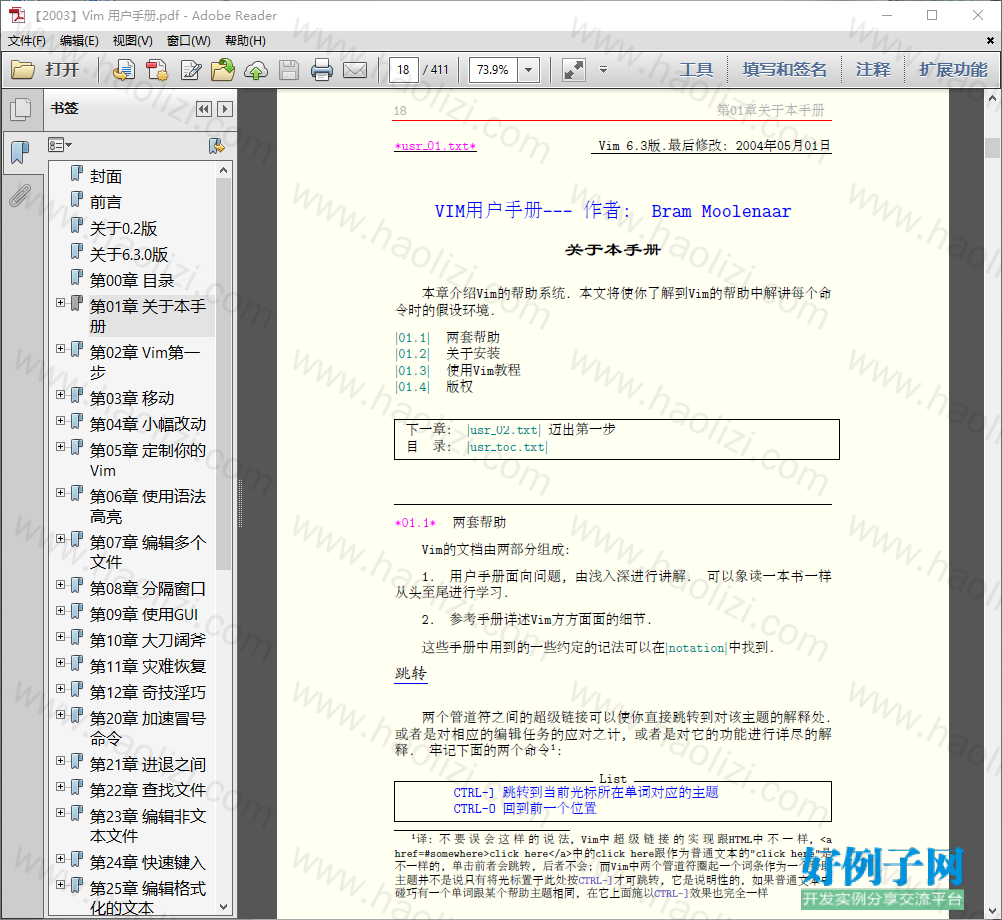Jump to section 01.1 两套帮助 link
This screenshot has width=1002, height=920.
[412, 337]
